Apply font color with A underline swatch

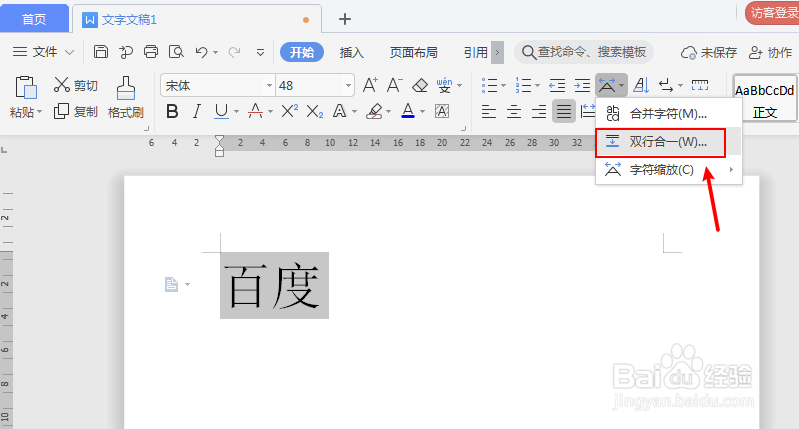point(408,111)
